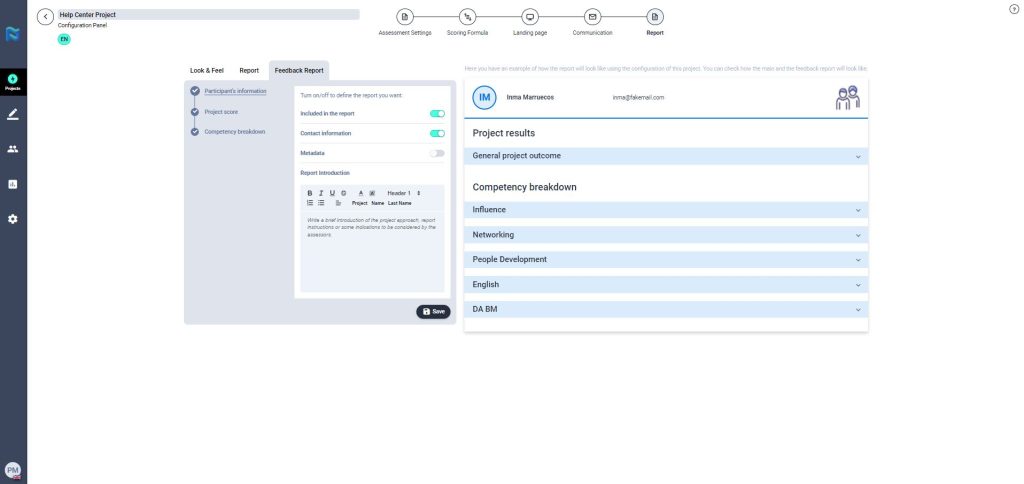Image resolution: width=1024 pixels, height=484 pixels.
Task: Switch to the Look & Feel tab
Action: pos(207,71)
